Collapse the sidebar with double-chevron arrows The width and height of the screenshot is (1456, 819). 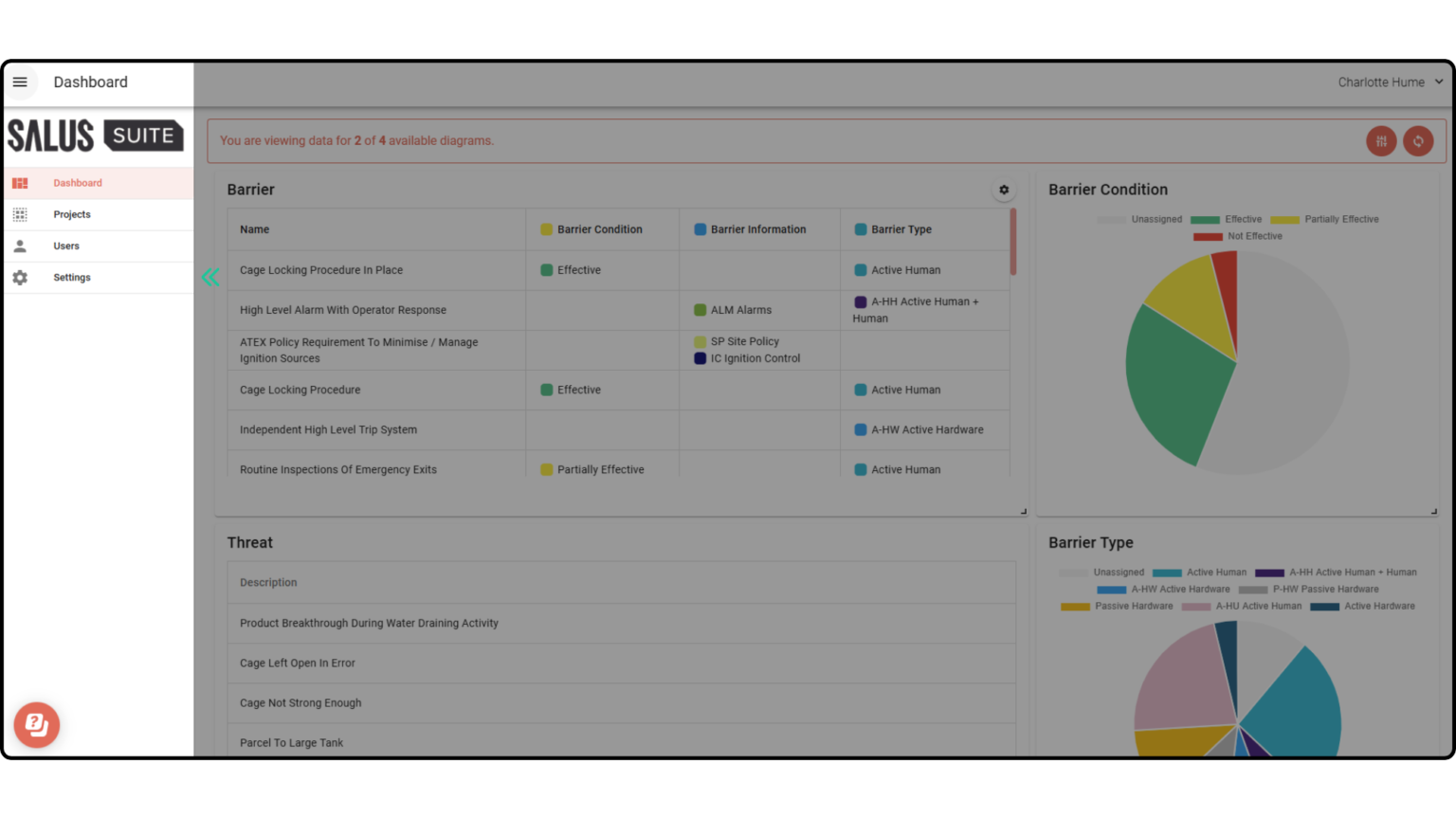pyautogui.click(x=210, y=277)
